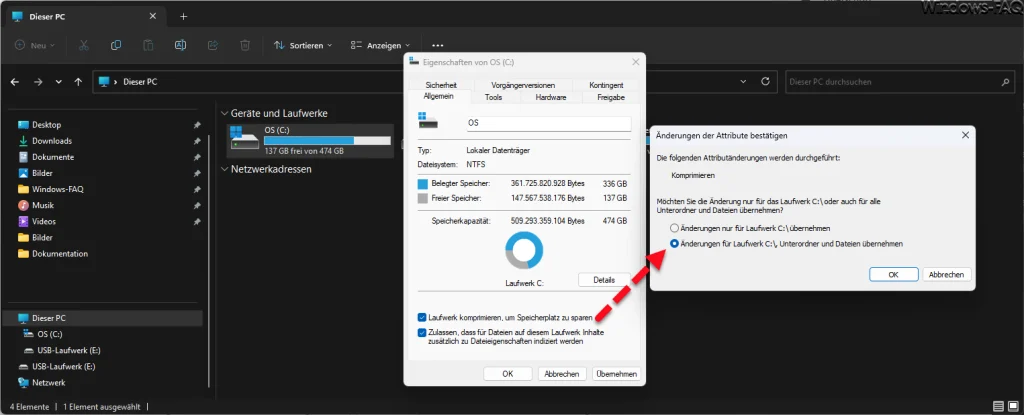Switch to the Sicherheit tab

tap(441, 85)
